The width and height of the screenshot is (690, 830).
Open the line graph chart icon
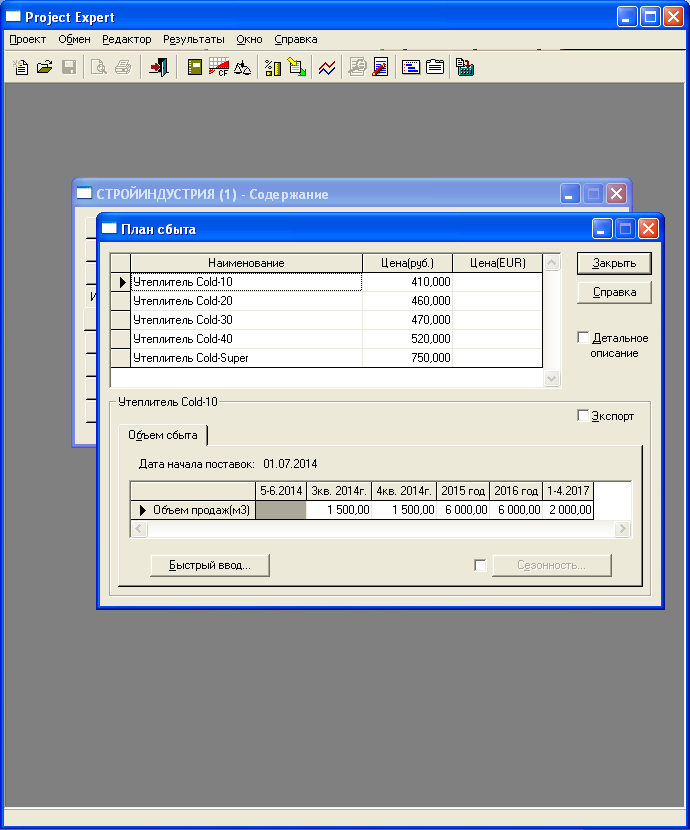pyautogui.click(x=327, y=67)
